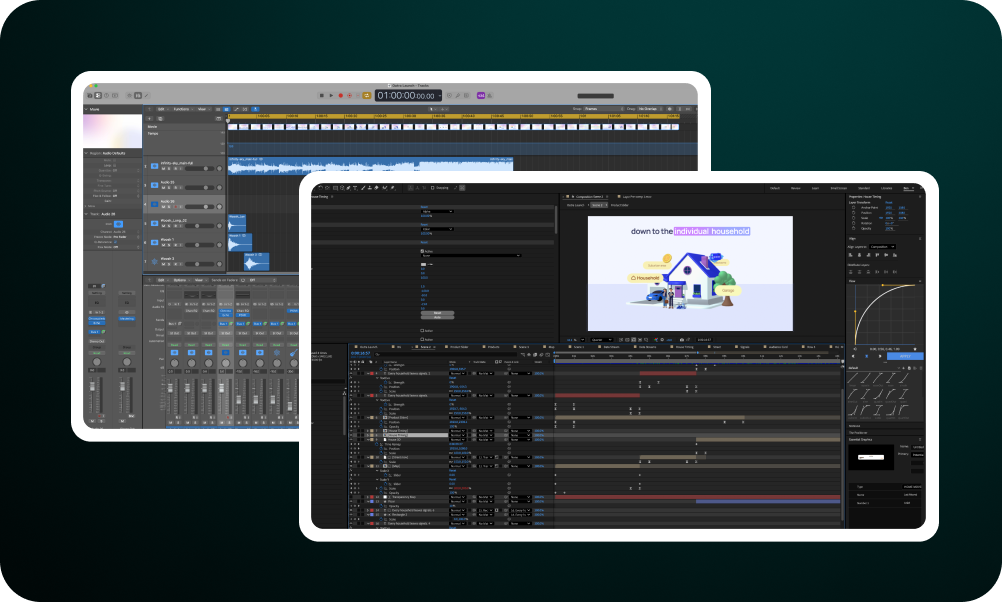This screenshot has height=602, width=1002.
Task: Click the Whoosh 3 track icon
Action: [155, 261]
